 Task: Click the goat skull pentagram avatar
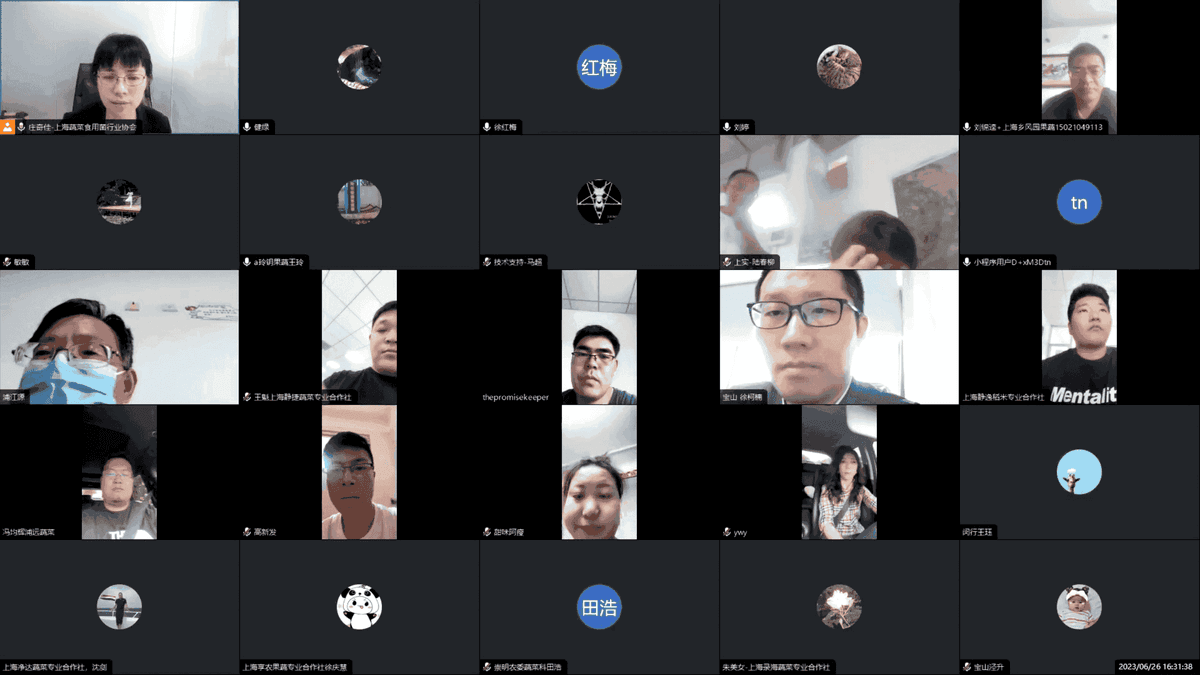point(599,202)
